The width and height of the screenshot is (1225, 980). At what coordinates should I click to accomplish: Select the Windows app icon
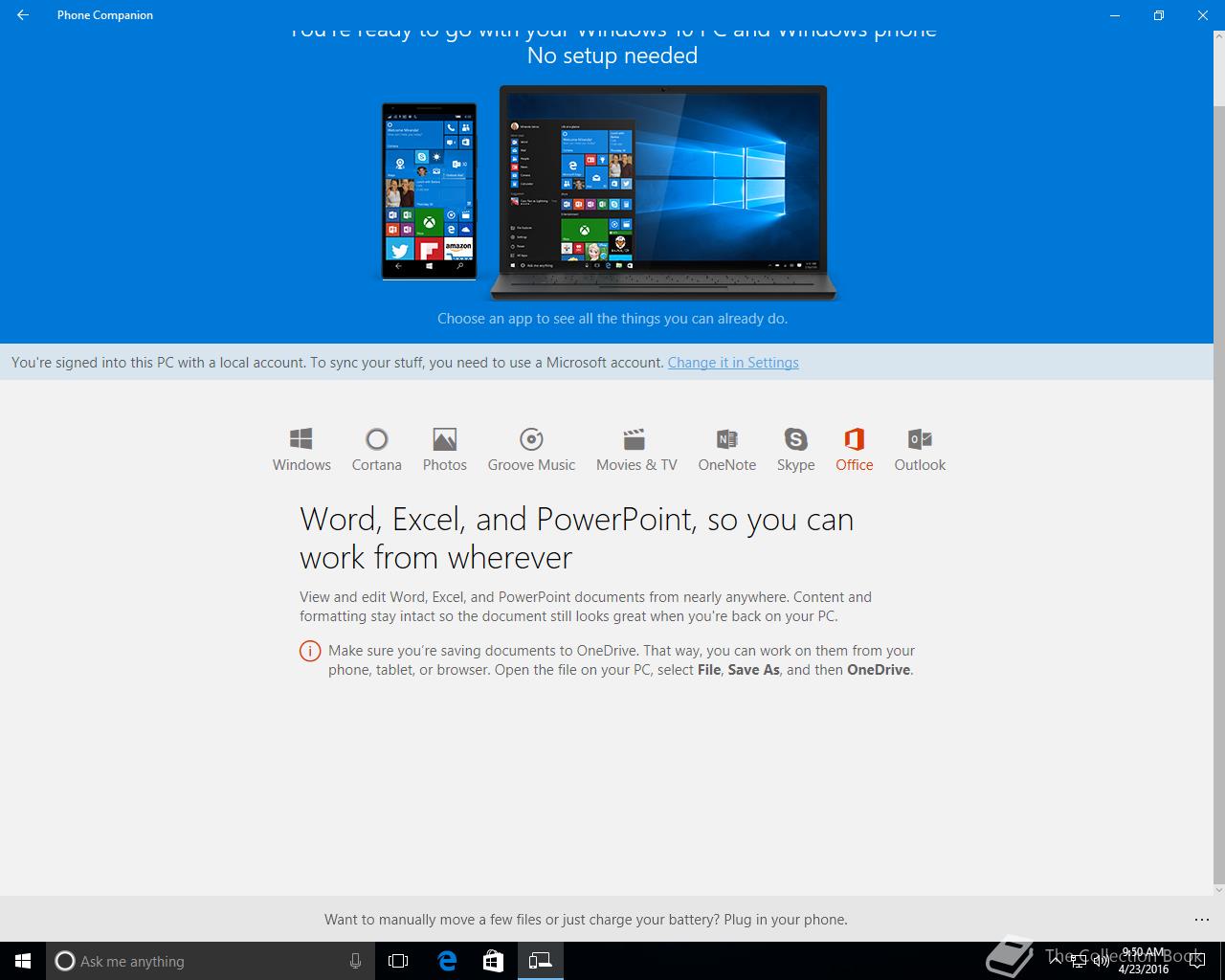pos(301,450)
